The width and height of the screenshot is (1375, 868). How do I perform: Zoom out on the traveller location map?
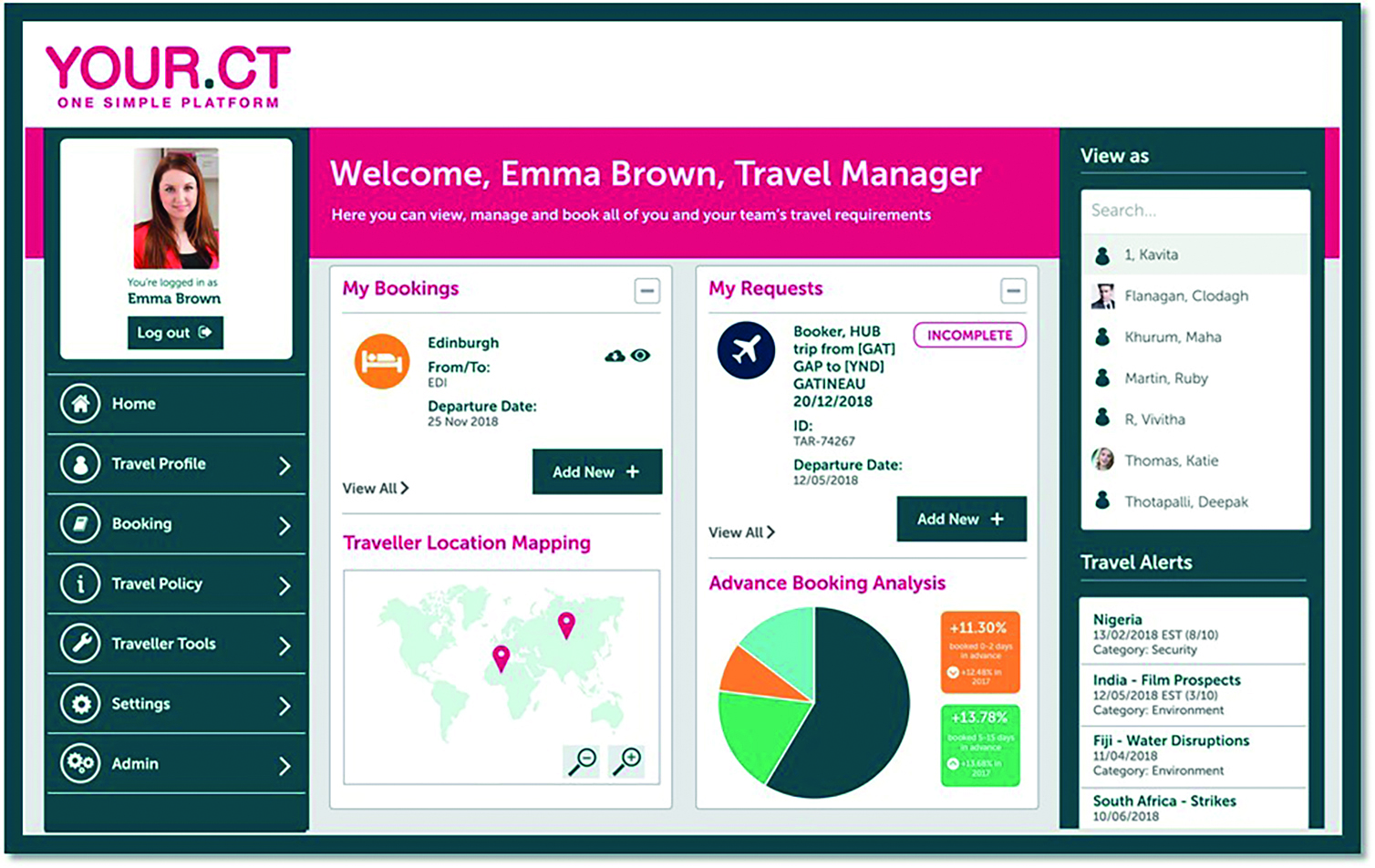(x=582, y=760)
